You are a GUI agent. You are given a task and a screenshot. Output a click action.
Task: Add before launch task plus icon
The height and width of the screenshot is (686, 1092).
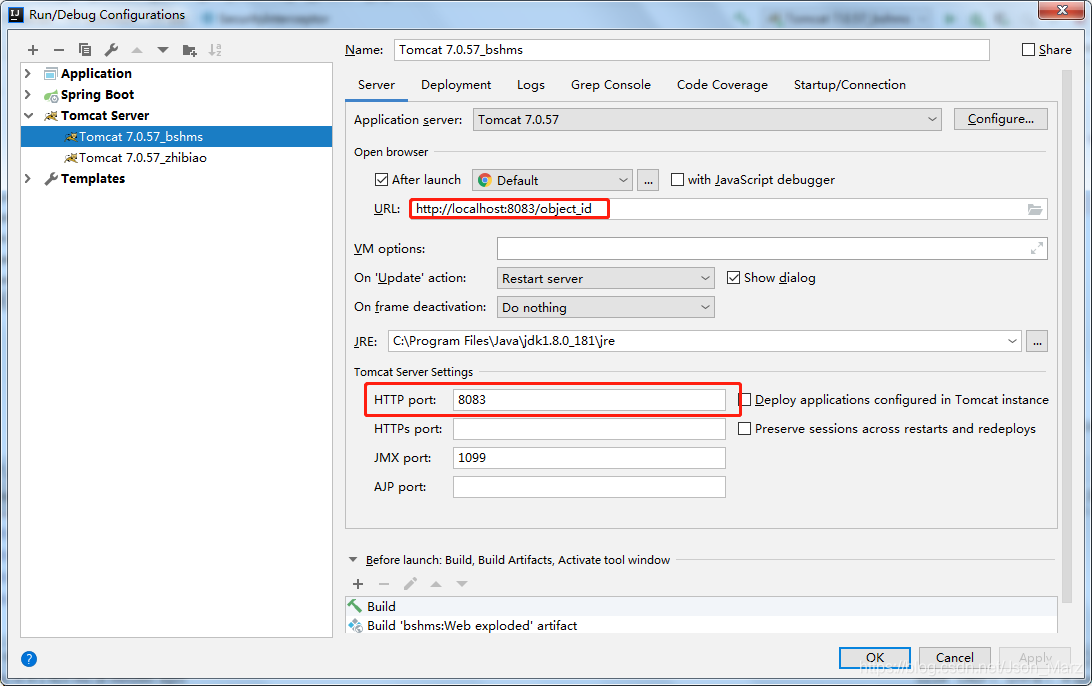click(x=358, y=584)
